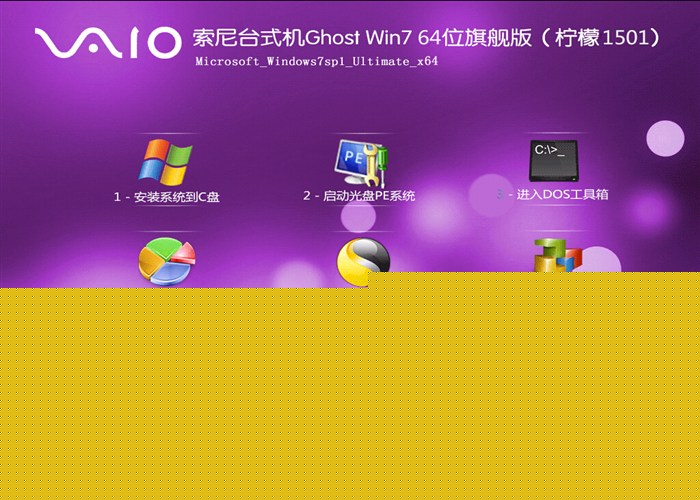Viewport: 700px width, 500px height.
Task: Choose option 1 - 安装系统到C盘
Action: pos(167,197)
